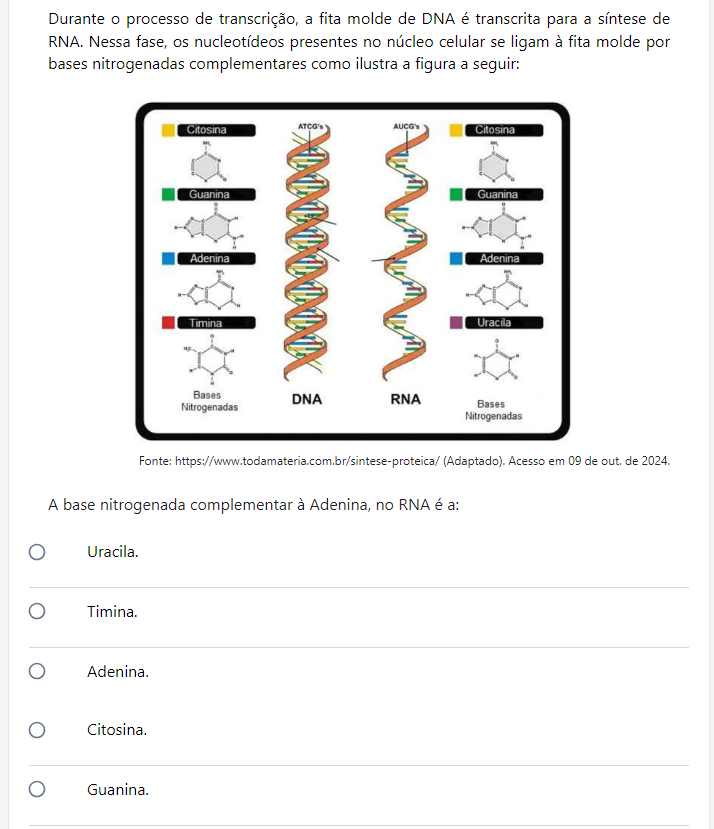The image size is (714, 829).
Task: Choose the Timina answer radio button
Action: coord(37,611)
